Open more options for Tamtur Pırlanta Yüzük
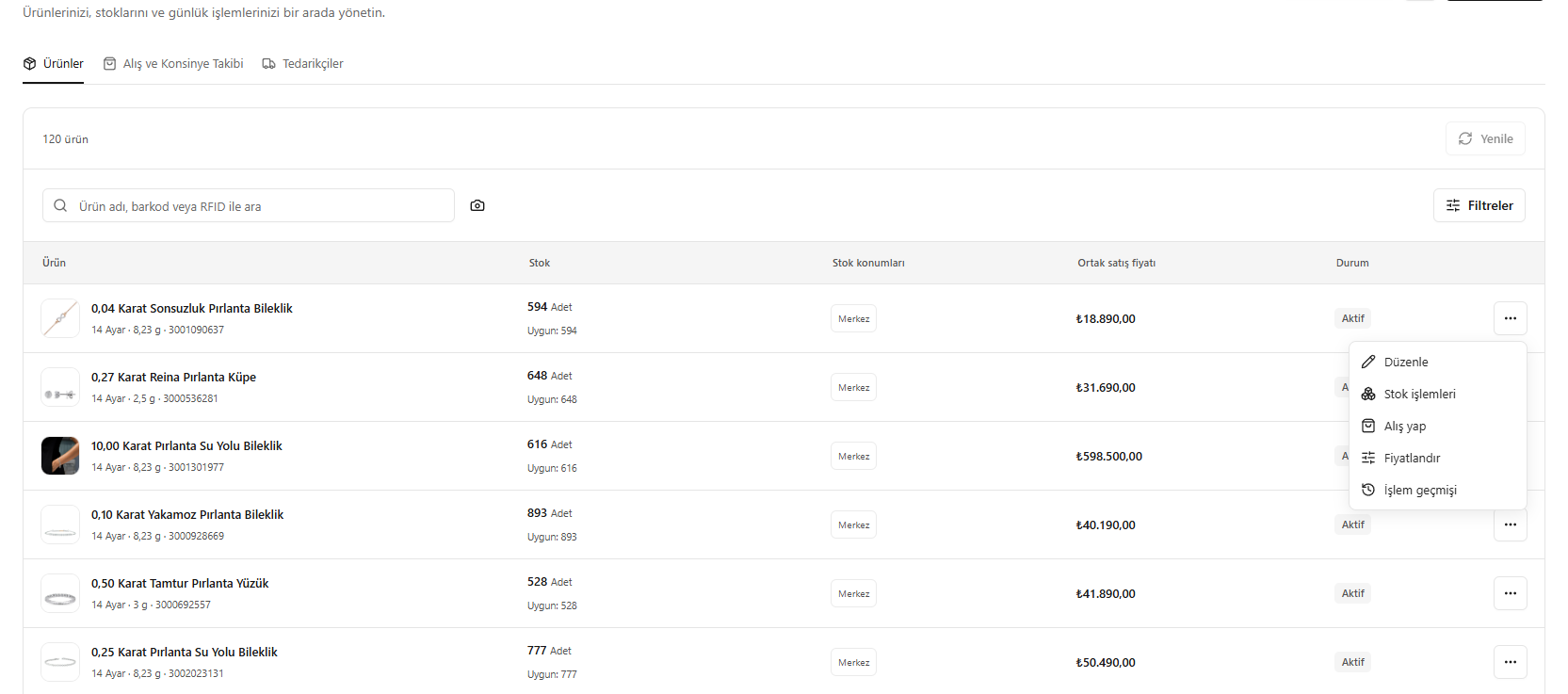This screenshot has height=694, width=1568. pyautogui.click(x=1510, y=593)
